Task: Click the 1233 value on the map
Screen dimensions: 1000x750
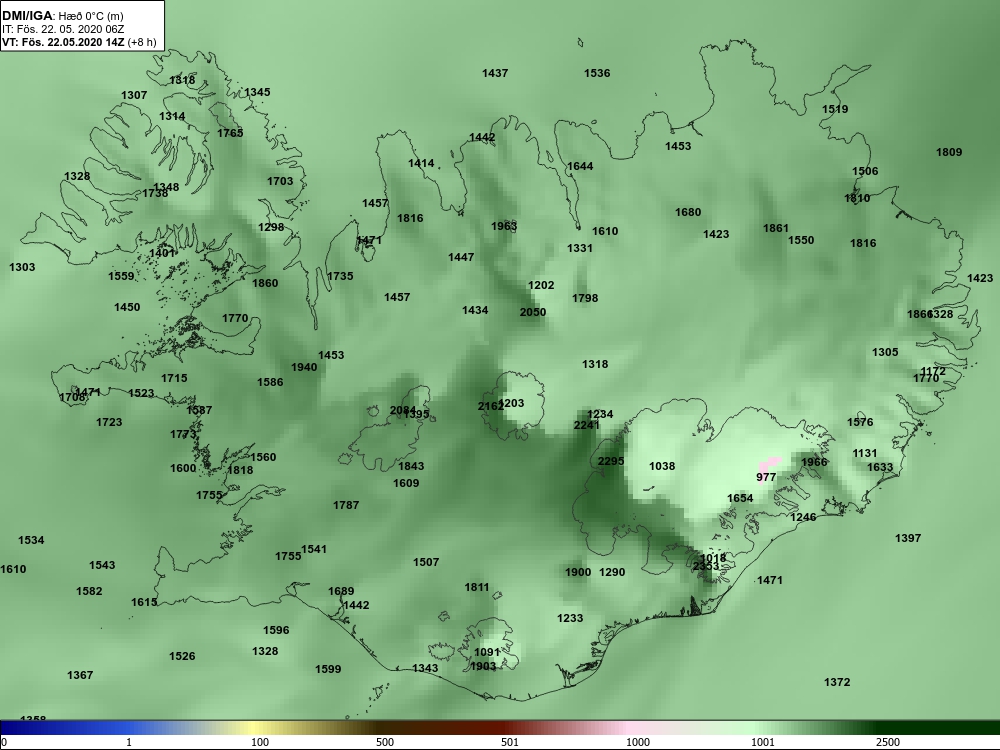Action: click(570, 619)
